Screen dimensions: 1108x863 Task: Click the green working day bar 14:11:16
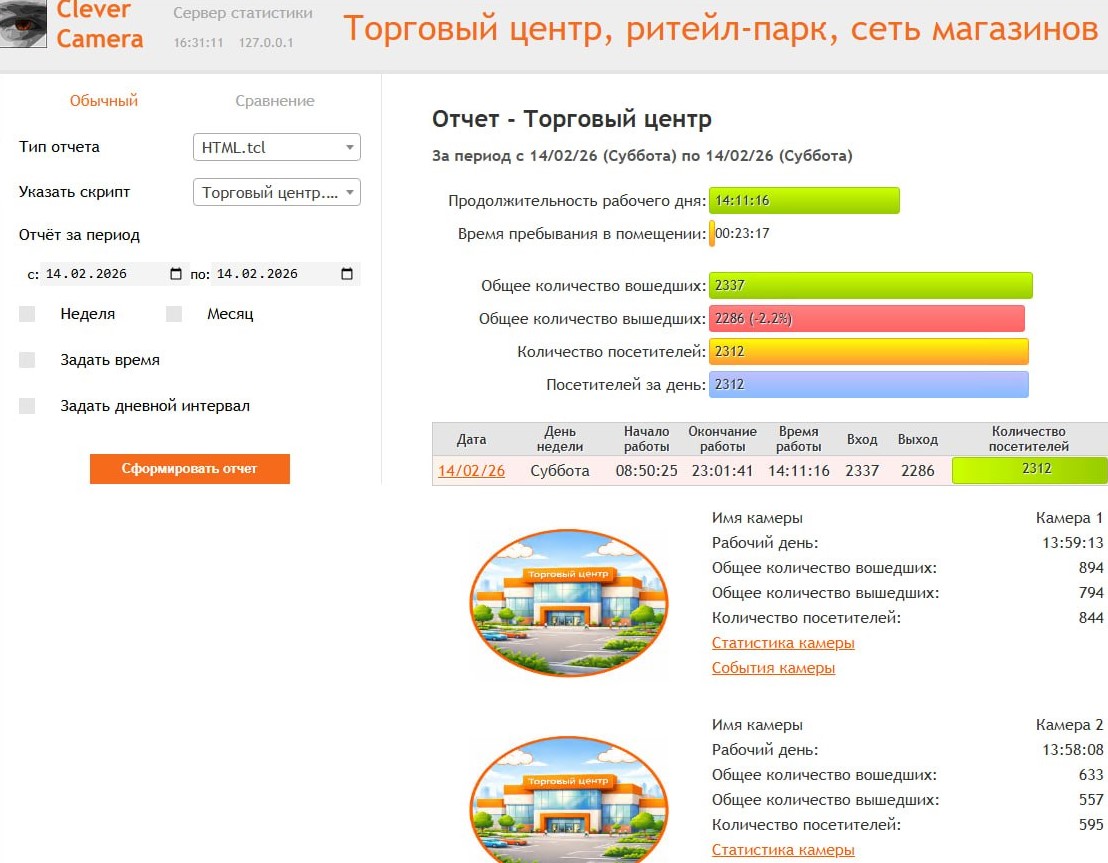[804, 200]
